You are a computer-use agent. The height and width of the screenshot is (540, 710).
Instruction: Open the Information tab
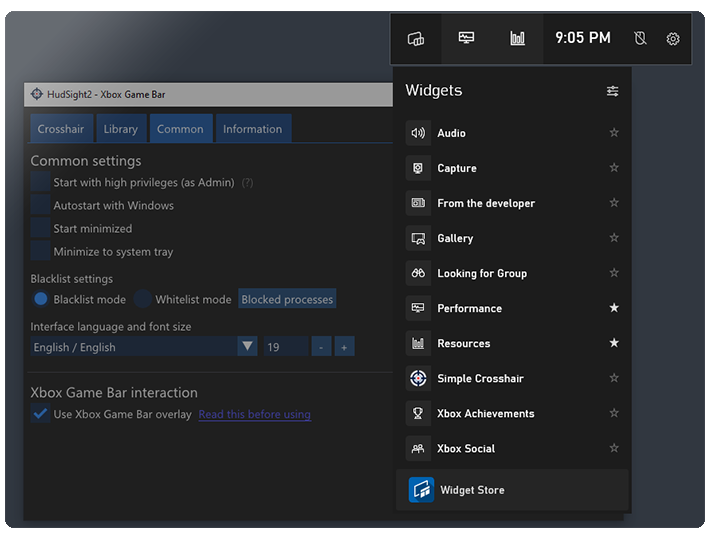click(x=253, y=129)
